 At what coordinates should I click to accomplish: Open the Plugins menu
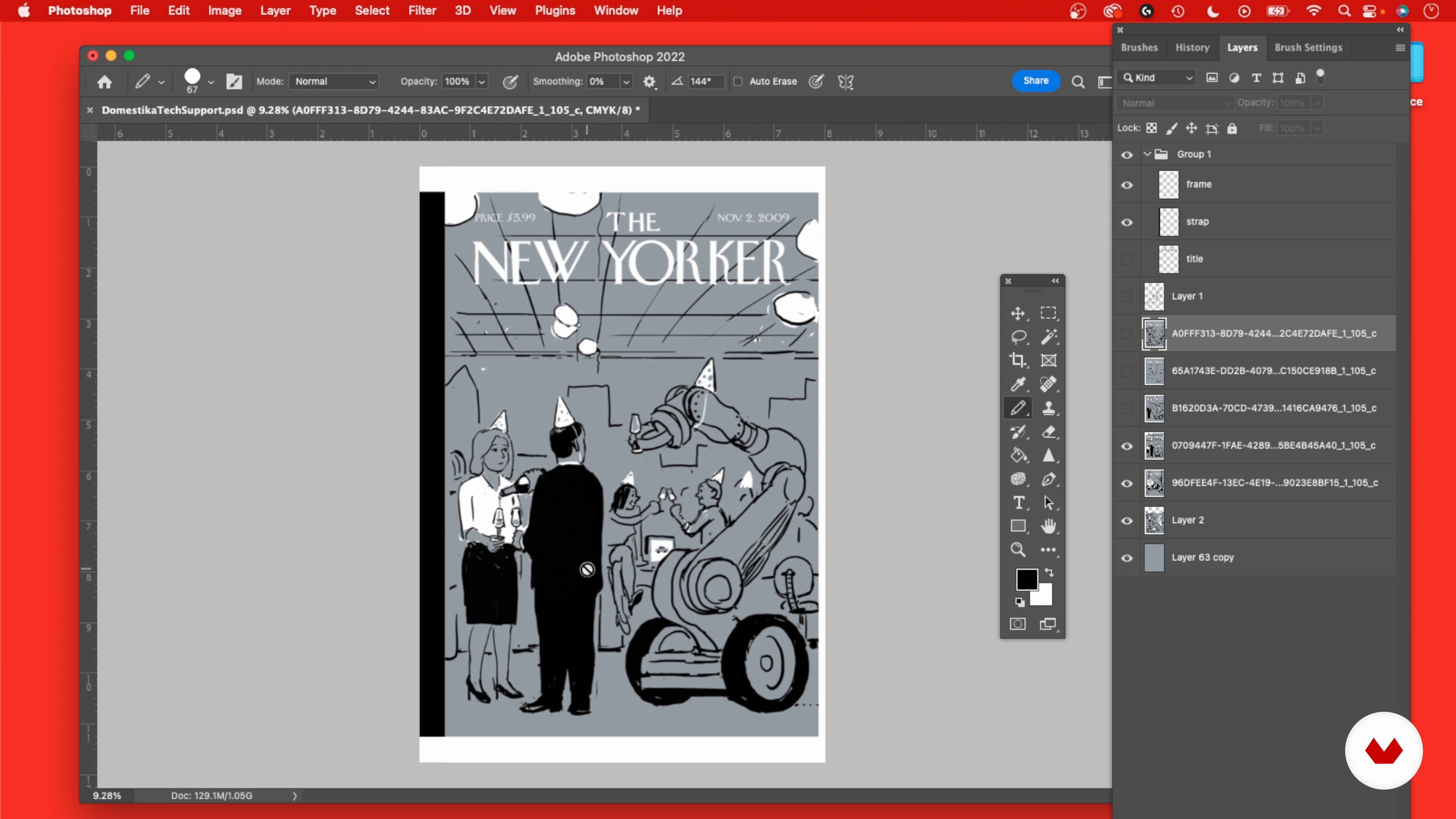555,11
